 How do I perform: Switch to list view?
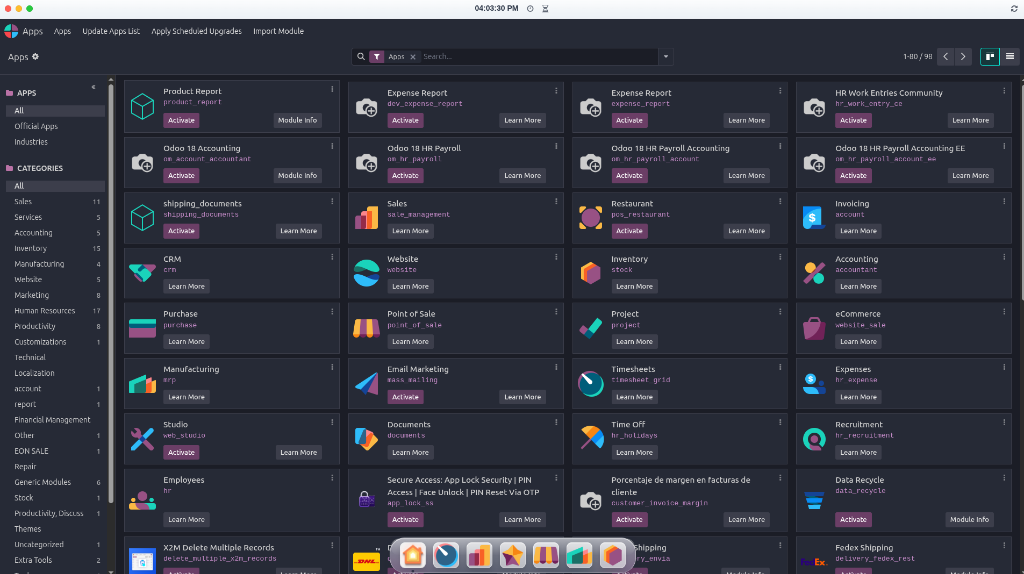[1010, 57]
